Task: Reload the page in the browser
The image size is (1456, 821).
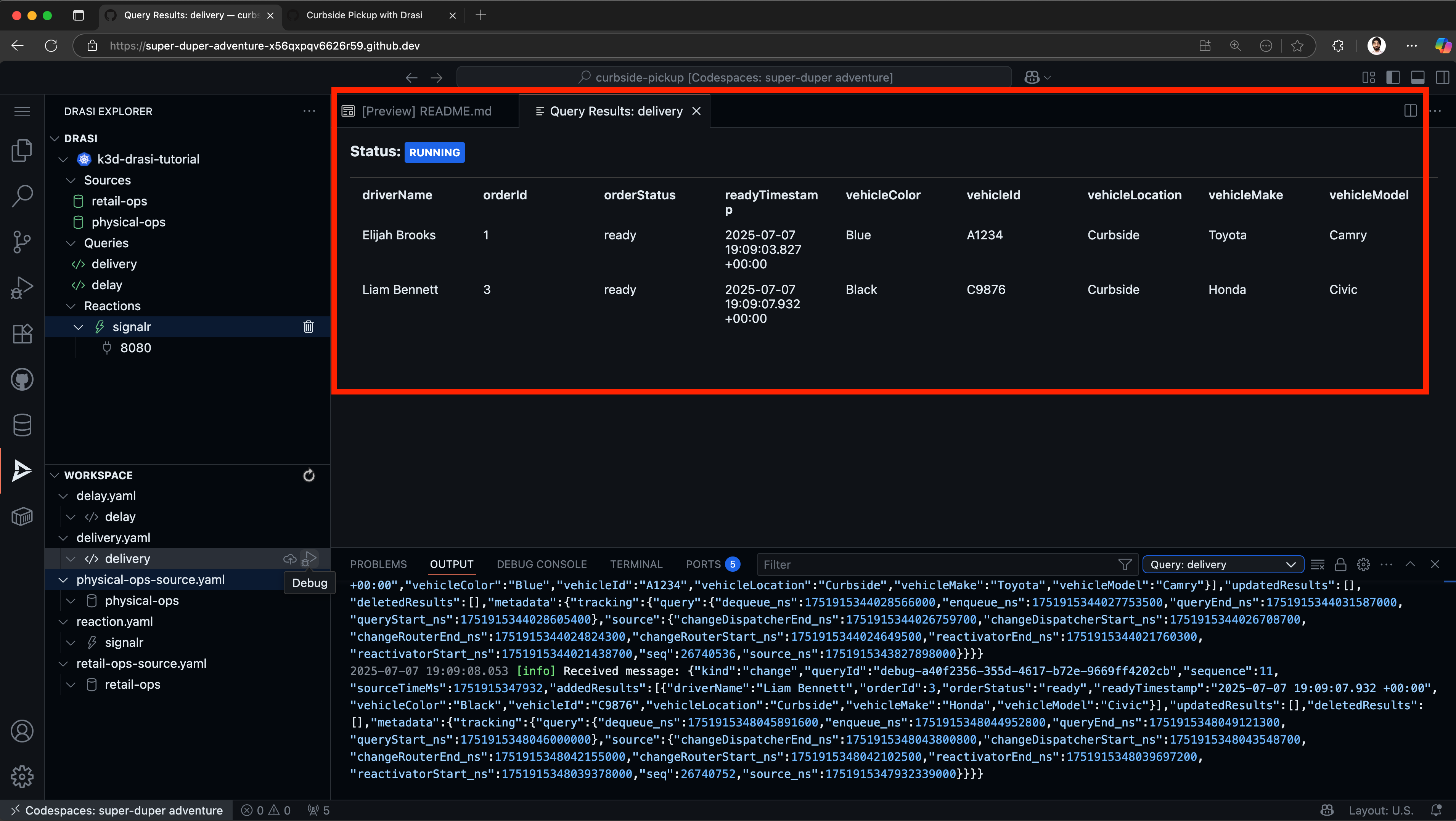Action: pyautogui.click(x=51, y=46)
